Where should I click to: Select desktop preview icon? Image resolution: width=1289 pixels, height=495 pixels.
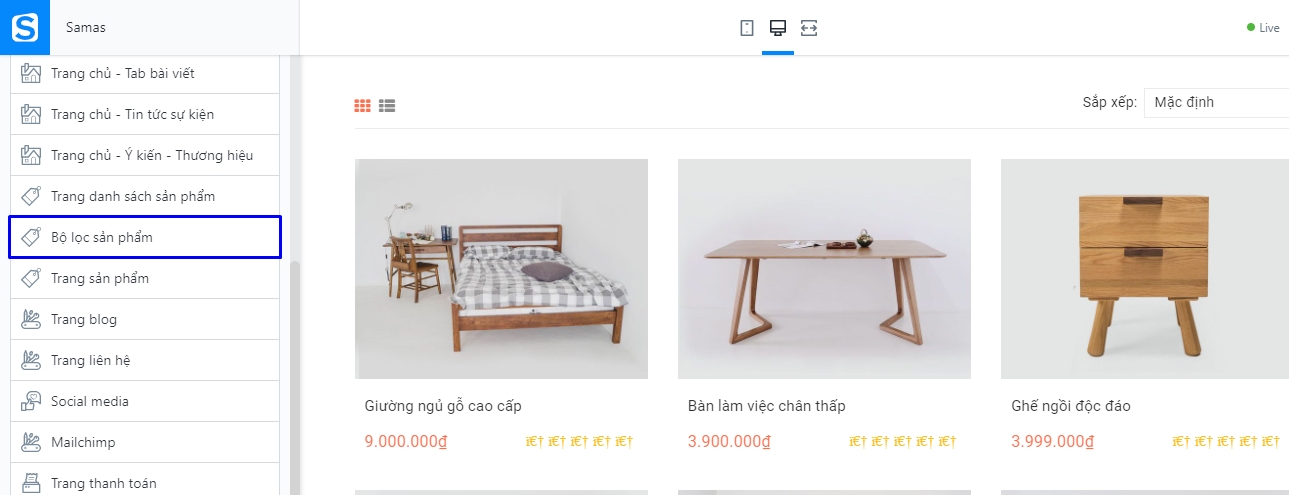click(x=777, y=28)
